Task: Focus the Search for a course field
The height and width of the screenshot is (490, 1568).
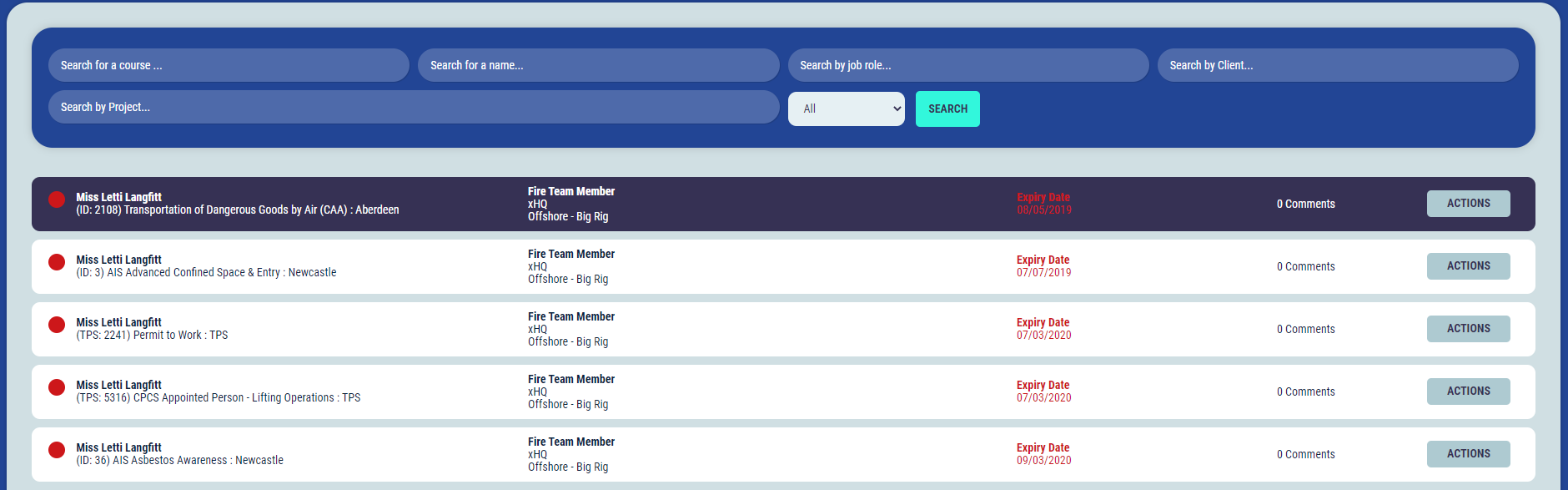Action: [229, 65]
